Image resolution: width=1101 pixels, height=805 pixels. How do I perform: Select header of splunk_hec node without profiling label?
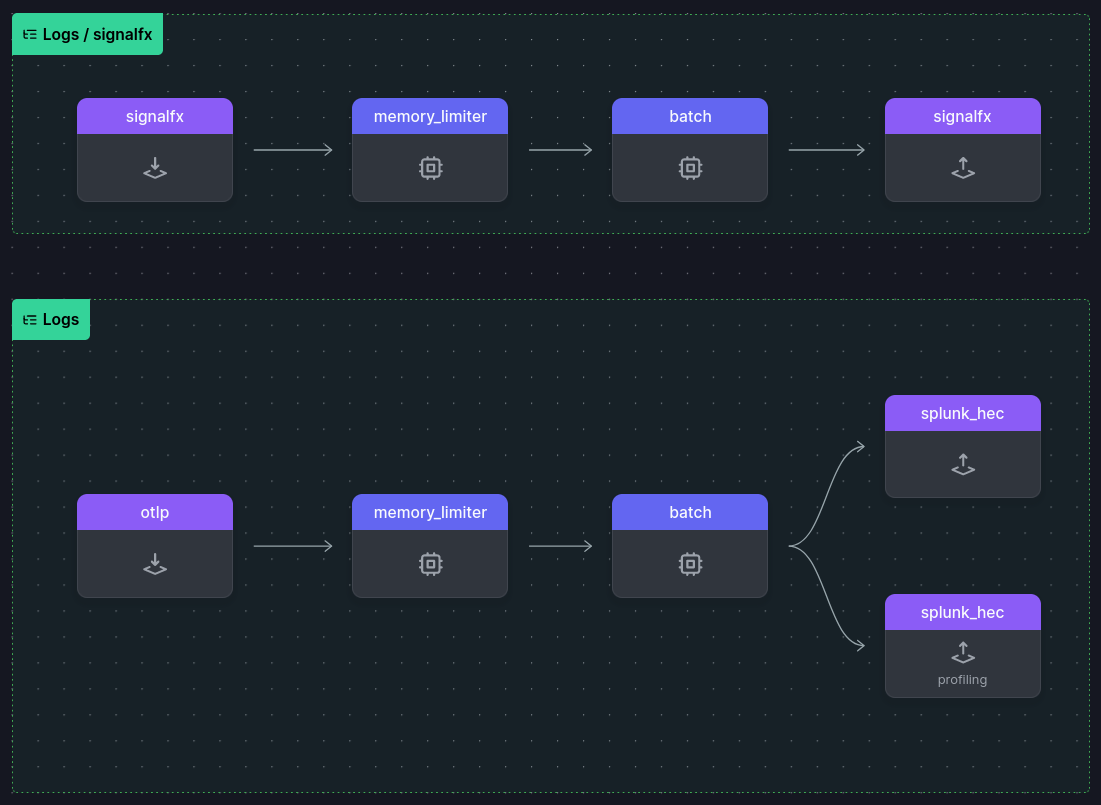(x=963, y=413)
